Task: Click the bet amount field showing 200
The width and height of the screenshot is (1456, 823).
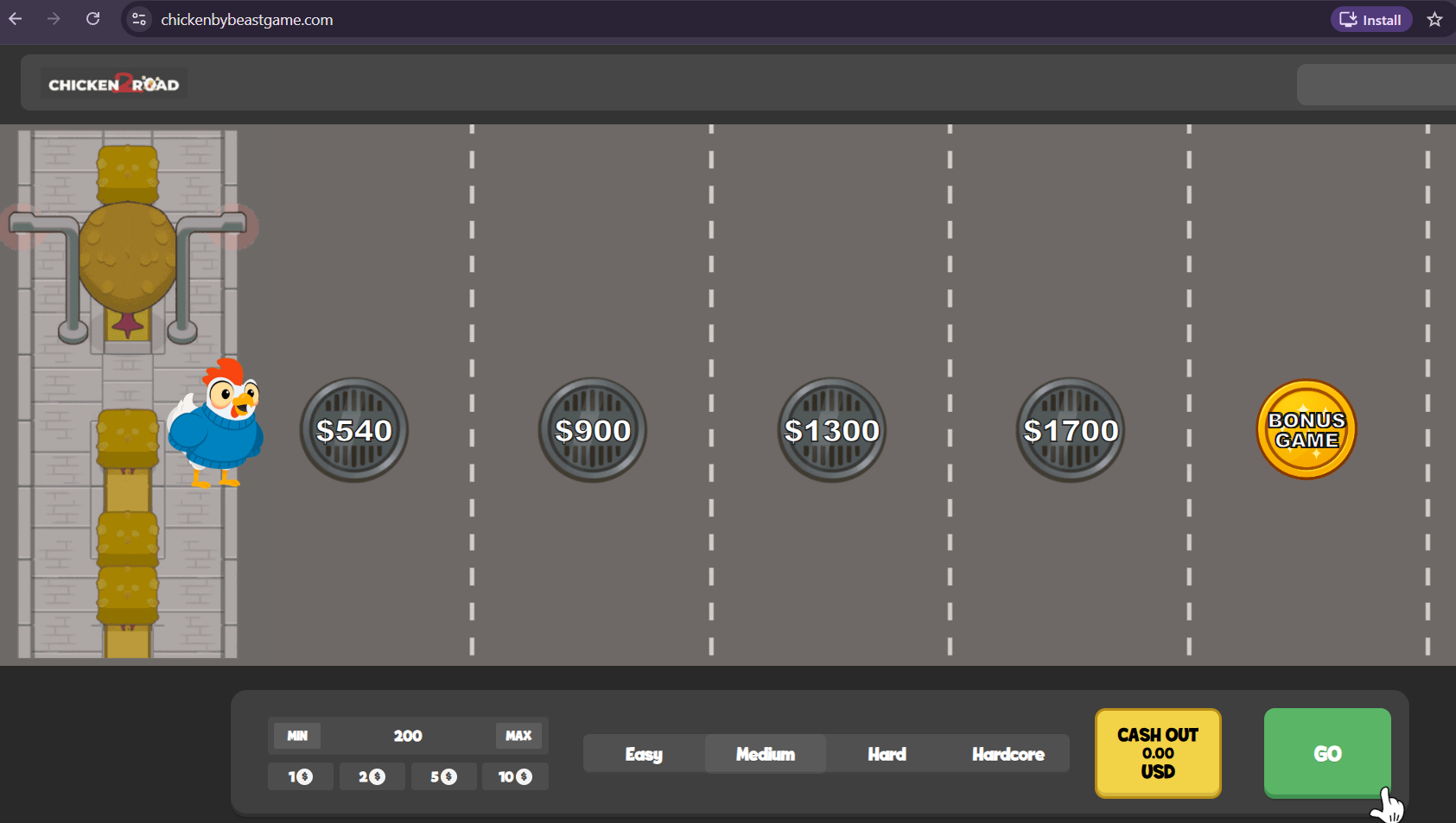Action: click(408, 736)
